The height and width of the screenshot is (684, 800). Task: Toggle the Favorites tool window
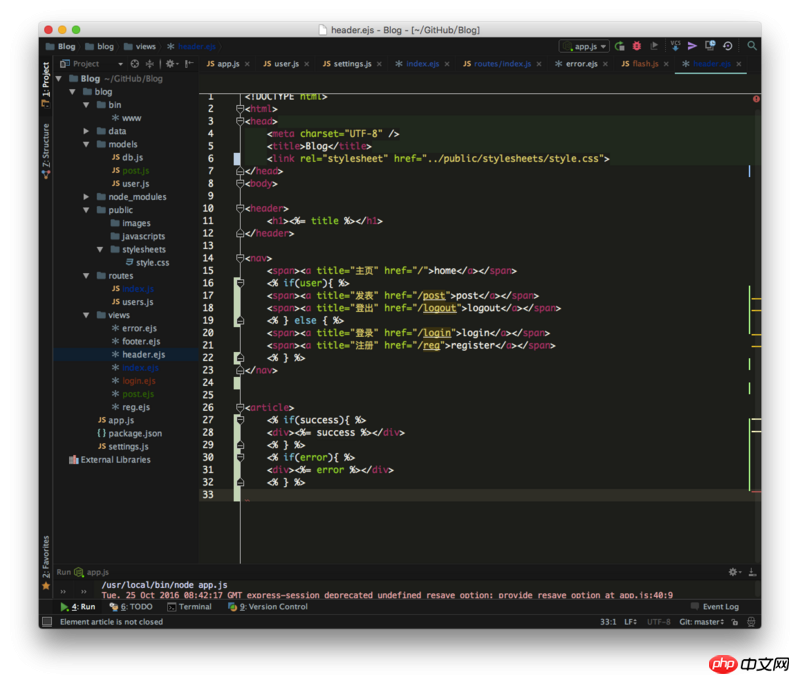[x=45, y=557]
